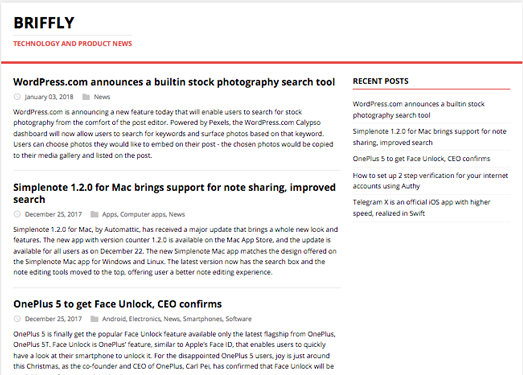The height and width of the screenshot is (375, 523).
Task: Open the Software category link
Action: 238,319
